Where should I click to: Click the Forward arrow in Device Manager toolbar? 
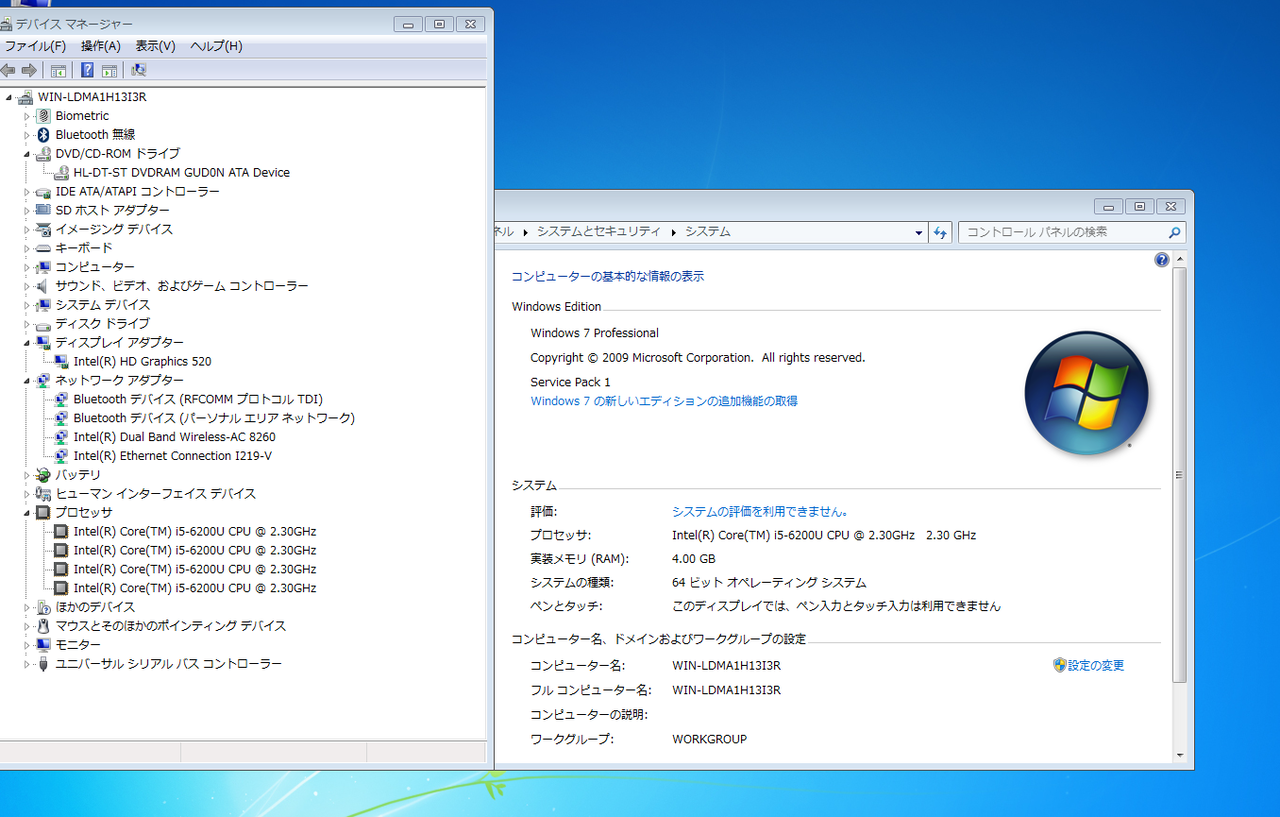click(x=29, y=70)
